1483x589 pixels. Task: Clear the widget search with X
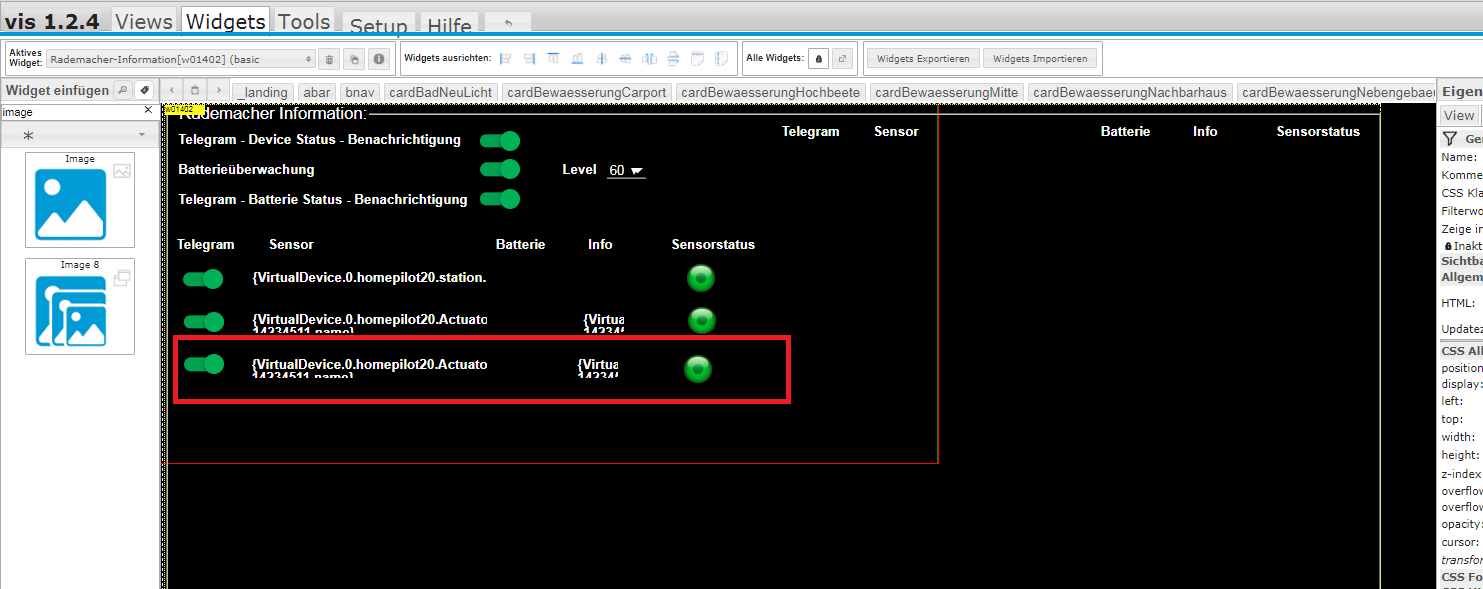click(x=148, y=111)
